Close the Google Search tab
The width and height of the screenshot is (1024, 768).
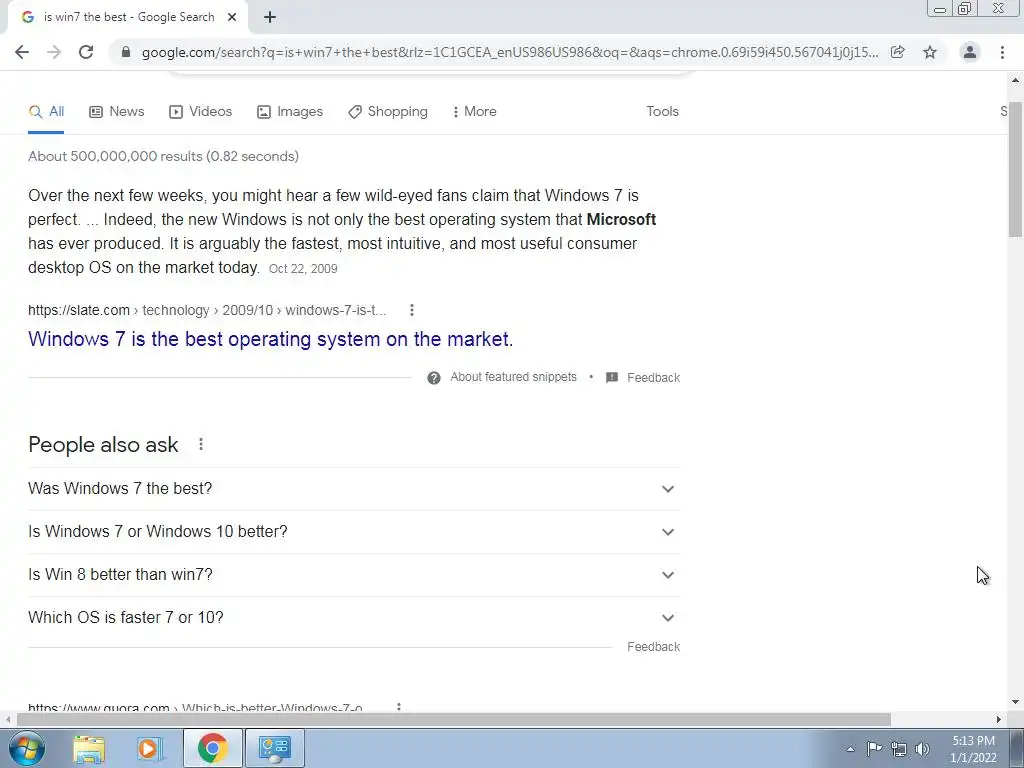pos(232,18)
